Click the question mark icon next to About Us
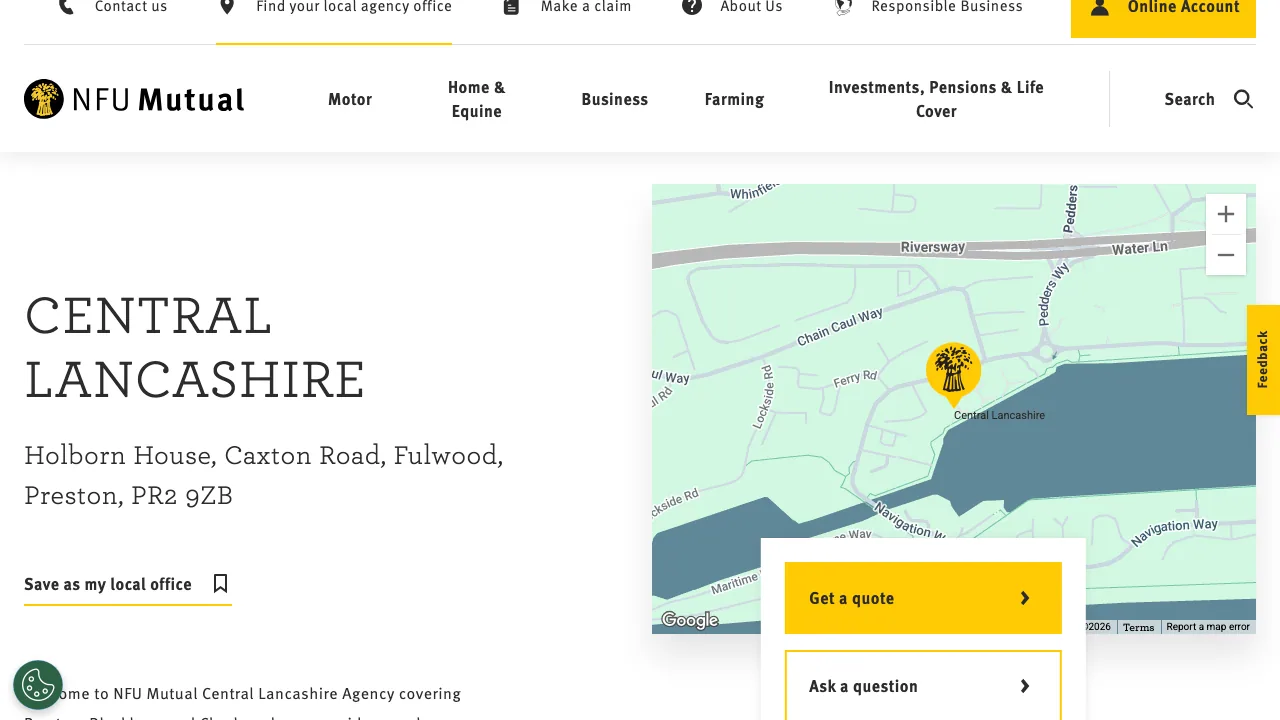The height and width of the screenshot is (720, 1280). point(691,7)
